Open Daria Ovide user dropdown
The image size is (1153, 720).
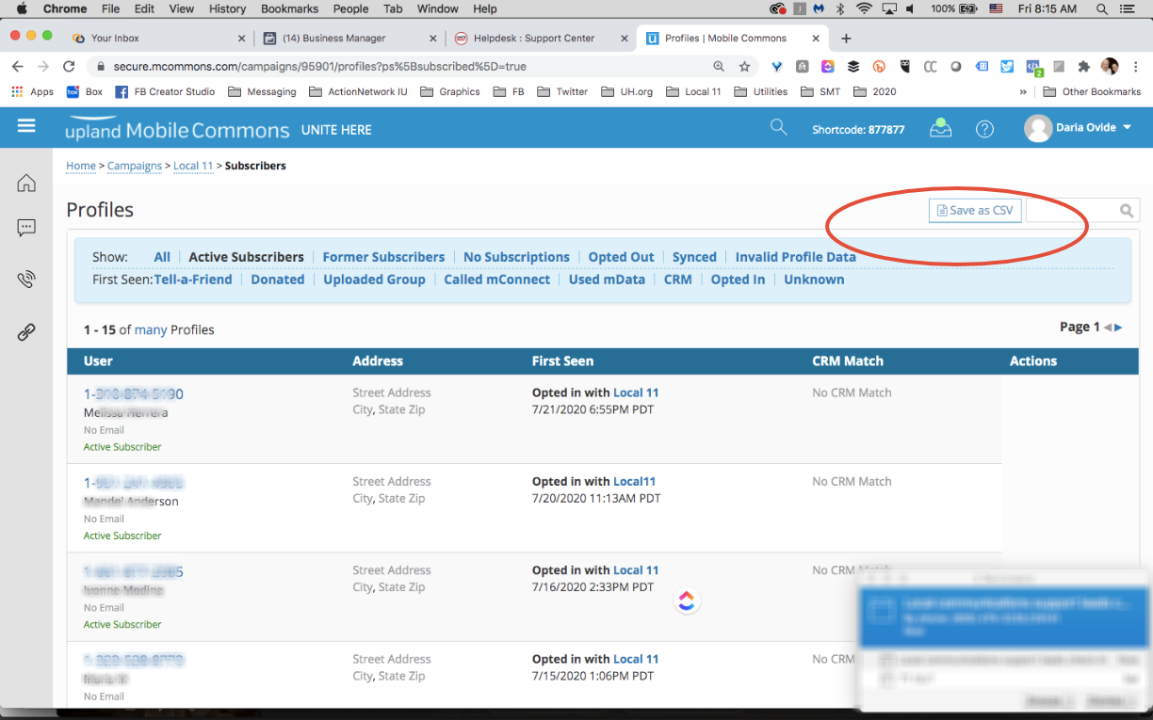point(1078,128)
